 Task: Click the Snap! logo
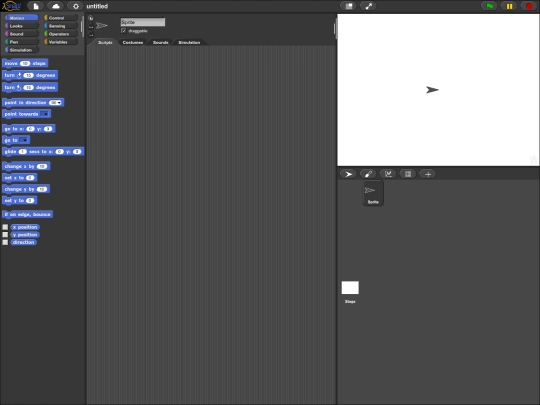(x=12, y=6)
